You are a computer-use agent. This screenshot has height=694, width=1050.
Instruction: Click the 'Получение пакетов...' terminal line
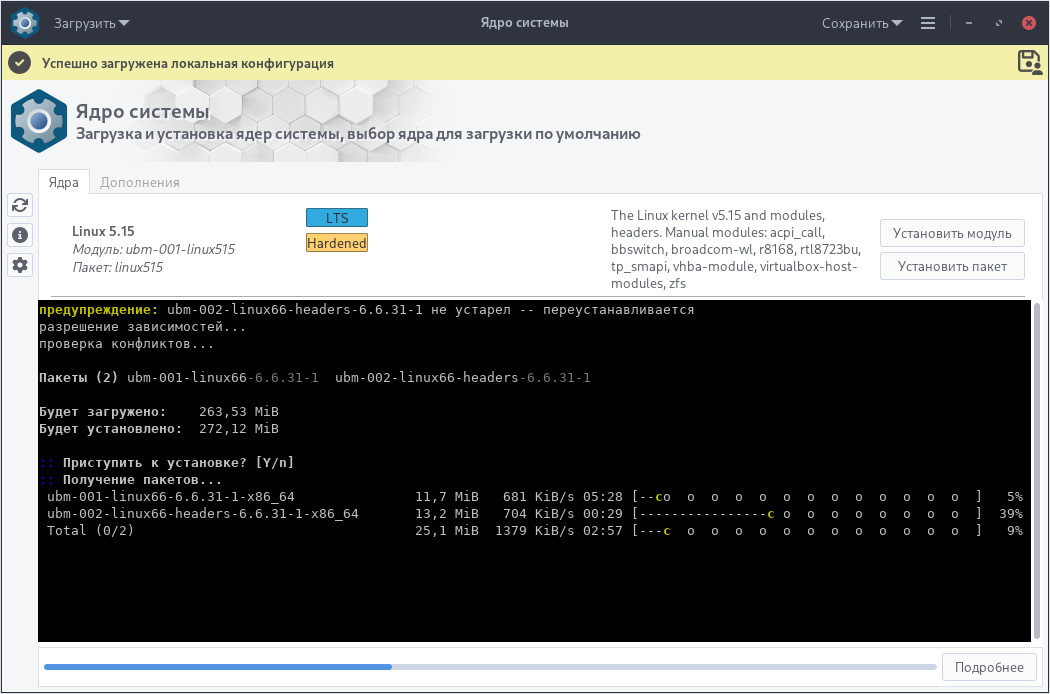pyautogui.click(x=130, y=480)
